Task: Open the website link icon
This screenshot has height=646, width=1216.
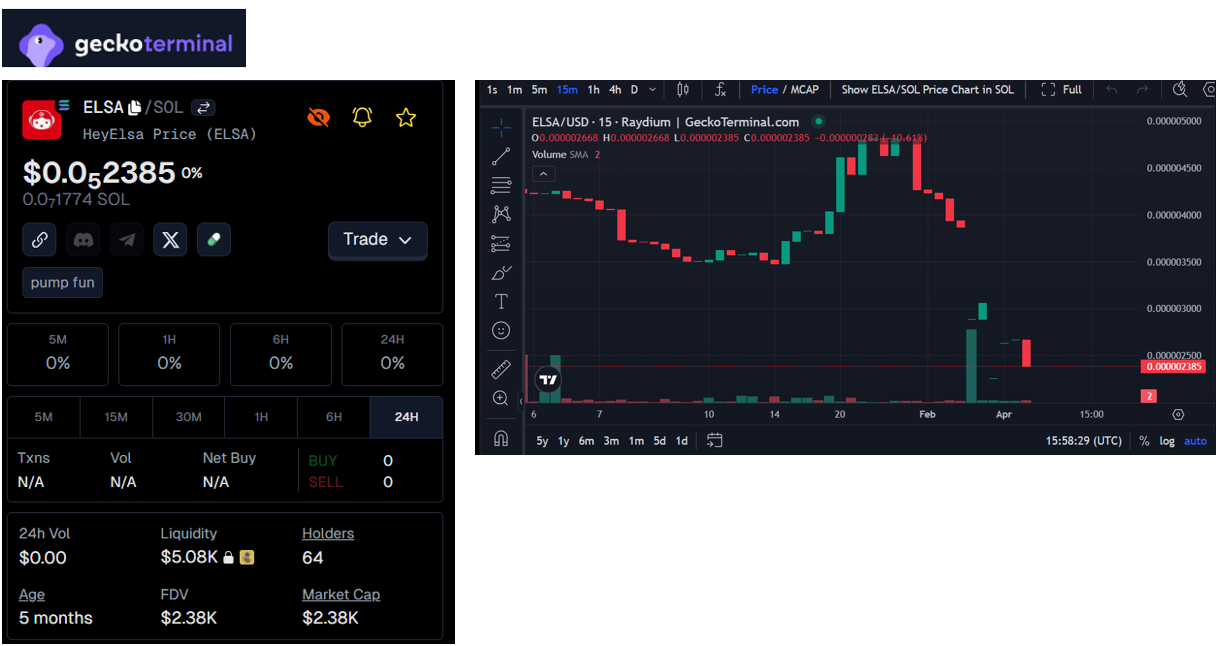Action: coord(40,240)
